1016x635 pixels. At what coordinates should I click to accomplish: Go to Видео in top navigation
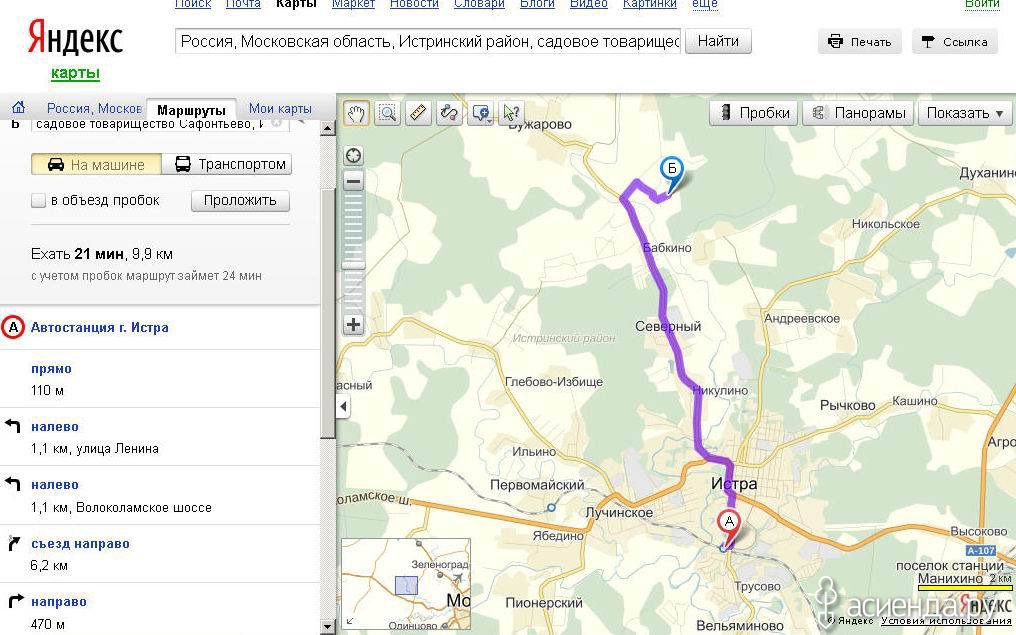point(588,4)
